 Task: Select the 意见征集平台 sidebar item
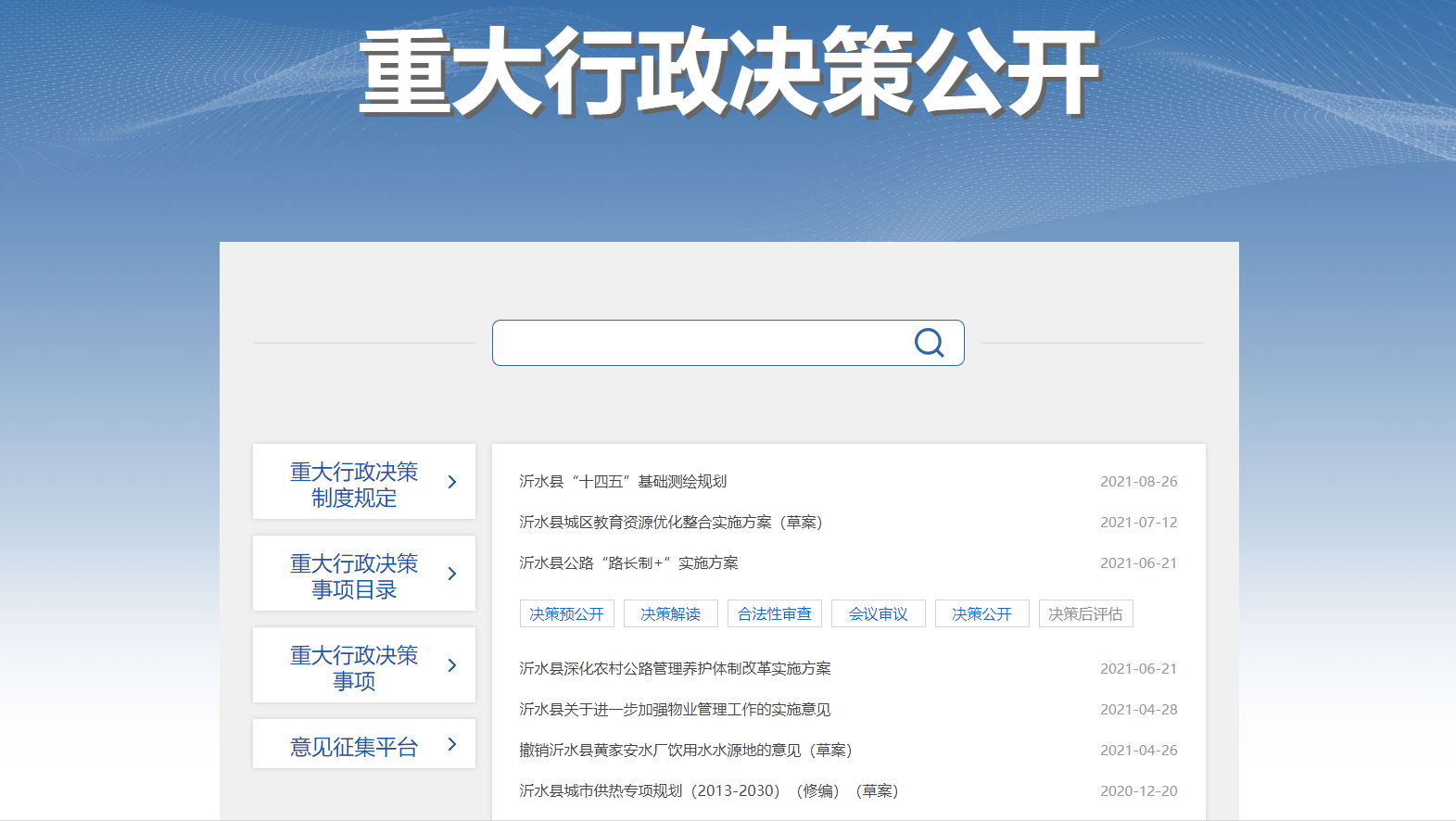click(354, 747)
